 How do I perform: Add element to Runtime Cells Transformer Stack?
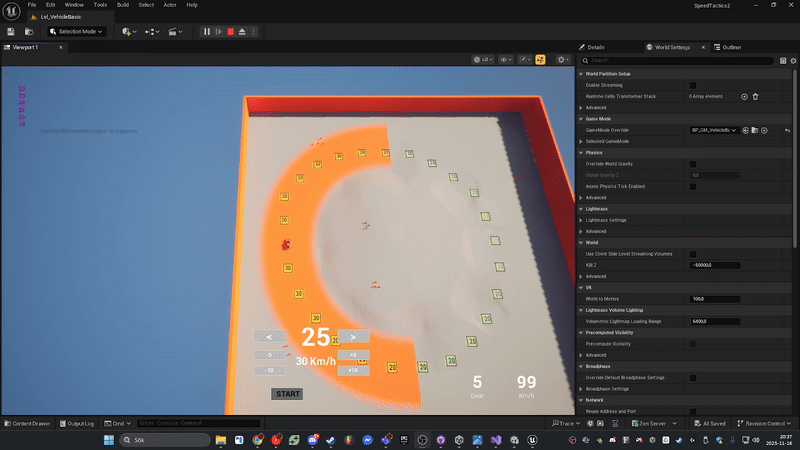point(744,96)
